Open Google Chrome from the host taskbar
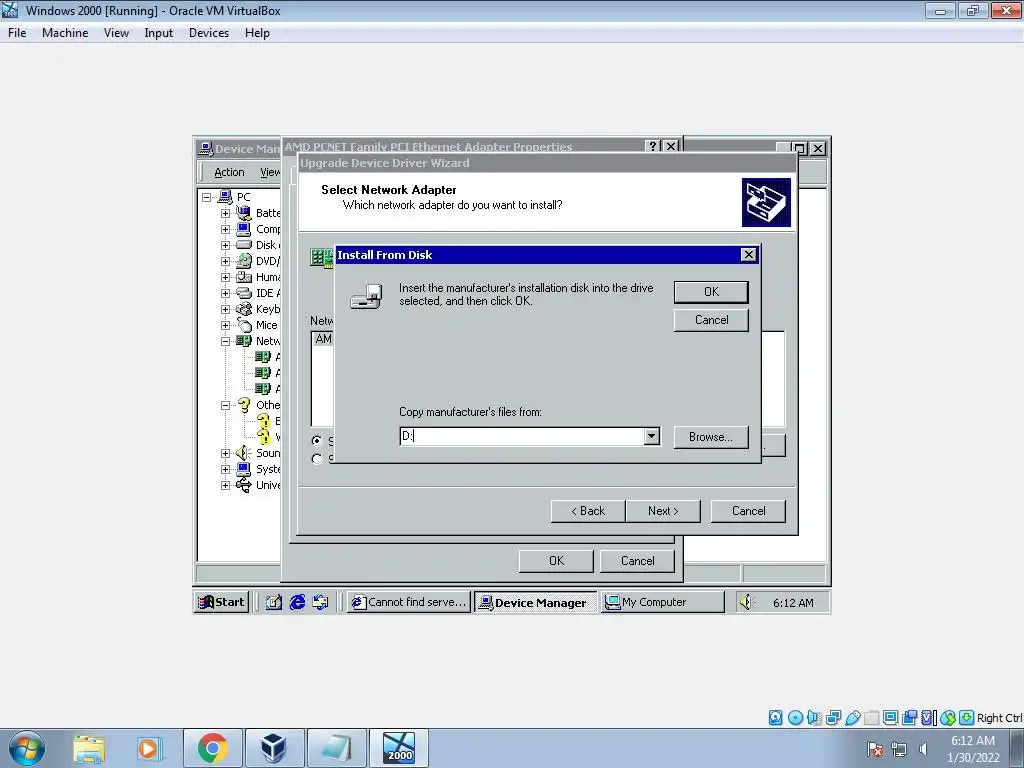Viewport: 1024px width, 768px height. [x=213, y=748]
